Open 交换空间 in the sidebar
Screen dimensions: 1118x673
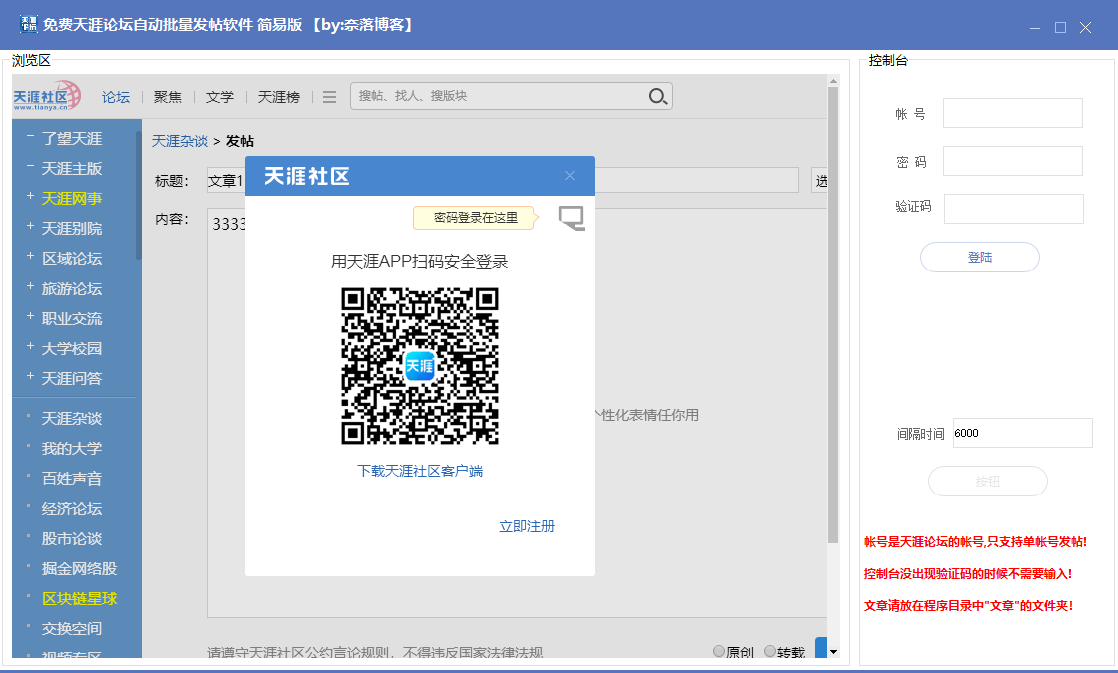[x=72, y=628]
